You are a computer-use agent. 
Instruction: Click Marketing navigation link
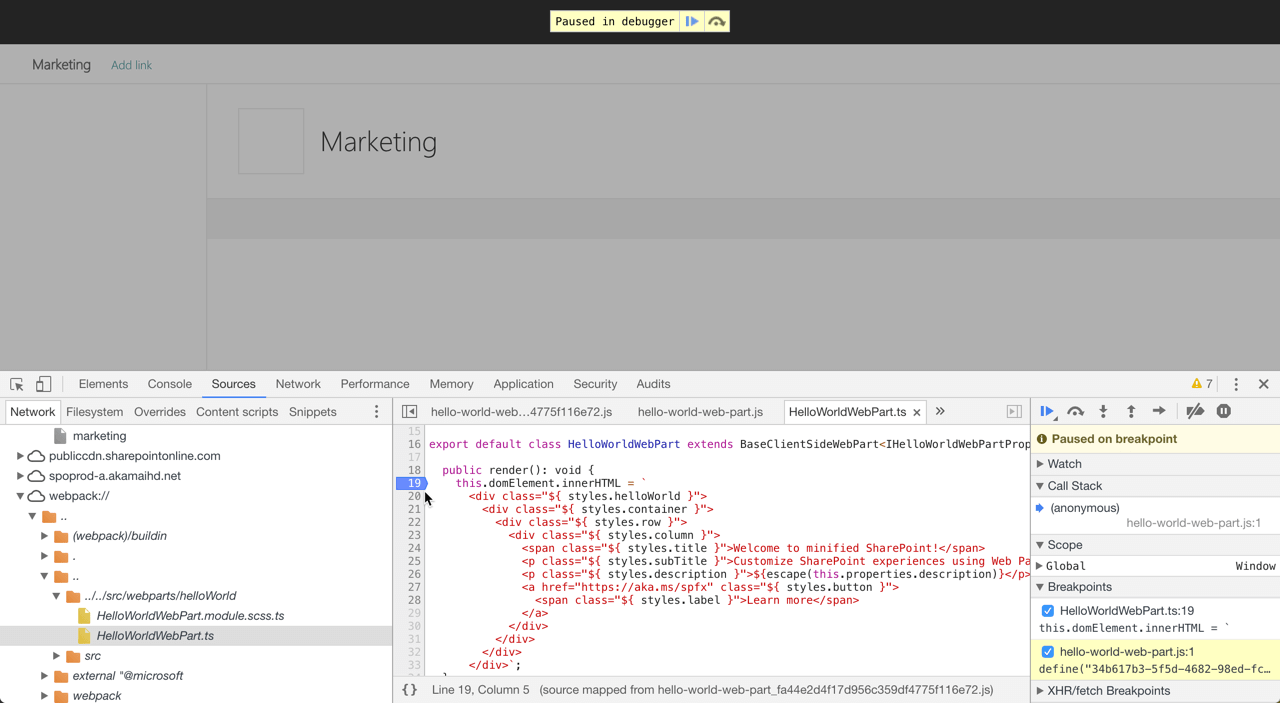tap(61, 65)
